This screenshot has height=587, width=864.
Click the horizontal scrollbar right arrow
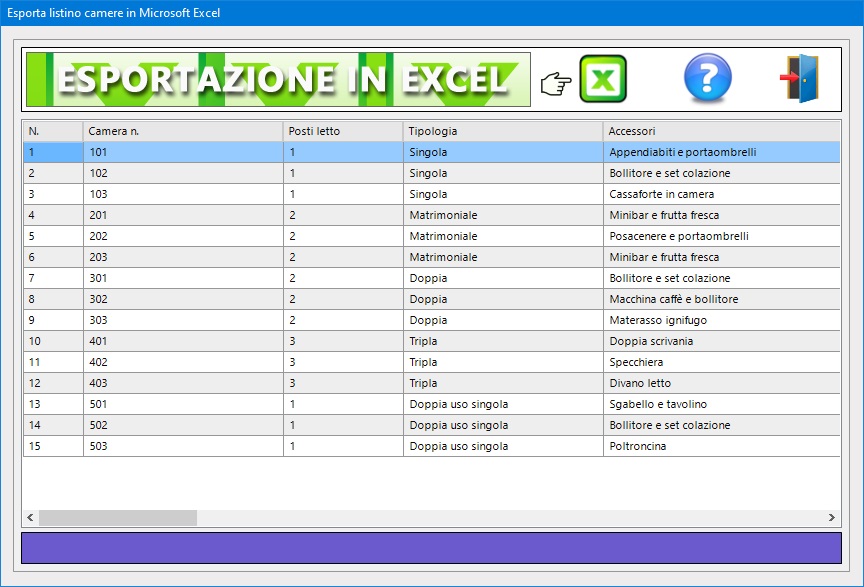pos(831,518)
